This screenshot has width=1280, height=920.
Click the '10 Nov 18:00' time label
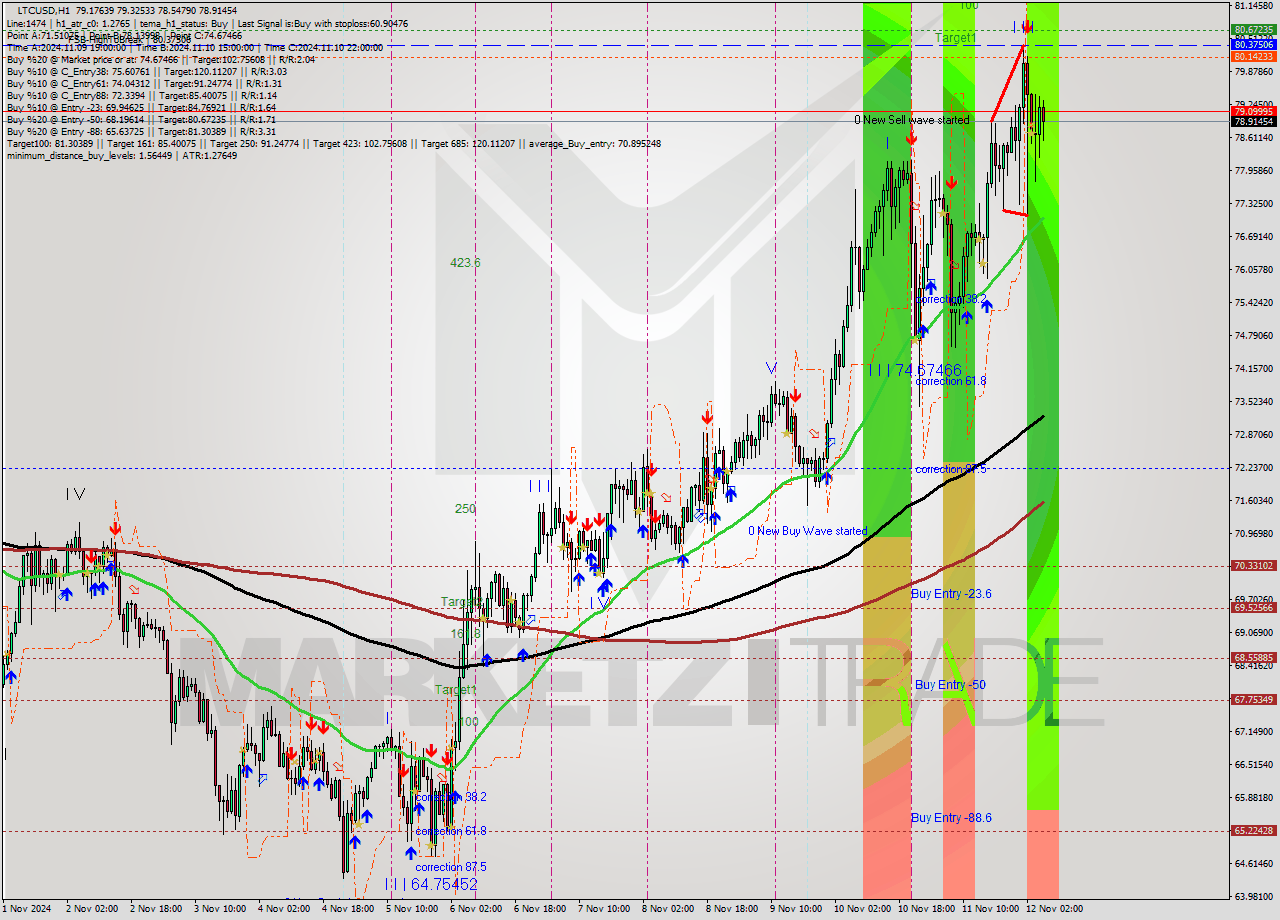pos(924,908)
